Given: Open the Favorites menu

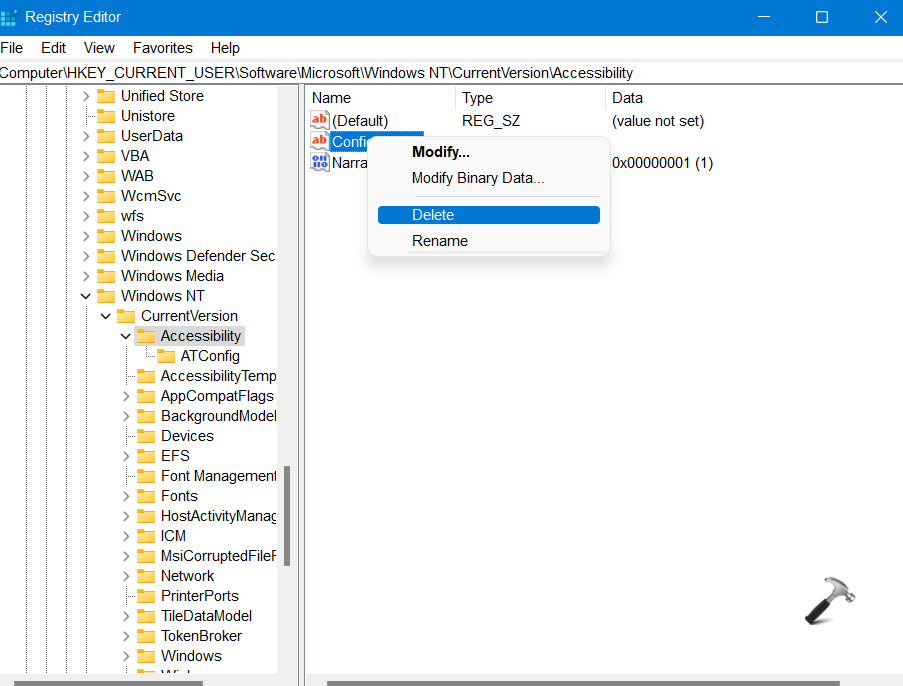Looking at the screenshot, I should click(163, 48).
